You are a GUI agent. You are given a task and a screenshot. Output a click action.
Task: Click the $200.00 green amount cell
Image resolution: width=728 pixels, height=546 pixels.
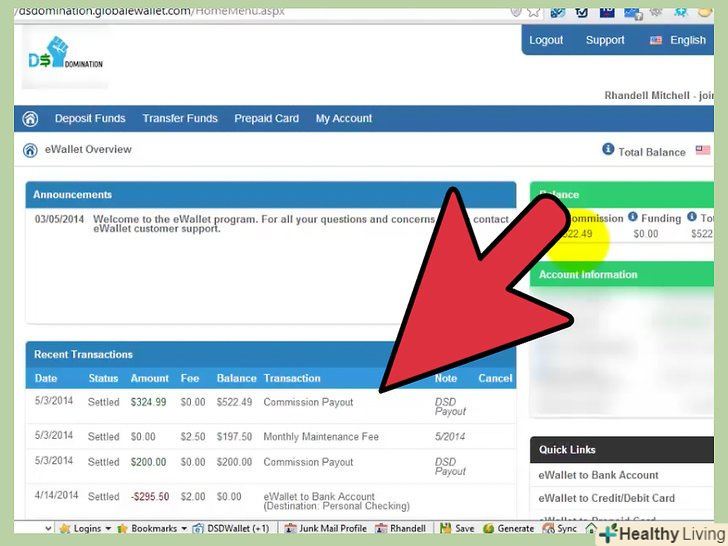(148, 462)
